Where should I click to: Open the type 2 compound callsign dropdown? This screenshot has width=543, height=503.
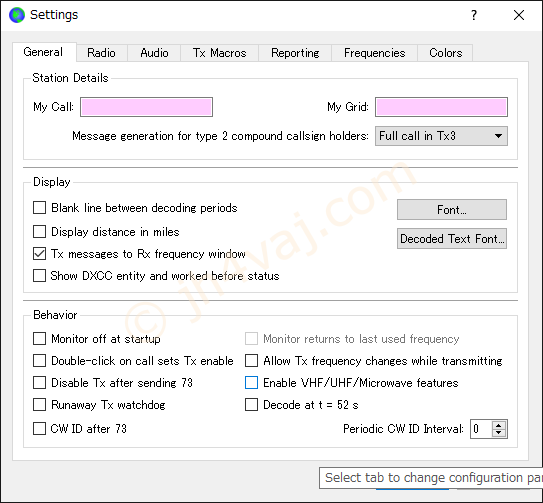click(441, 136)
